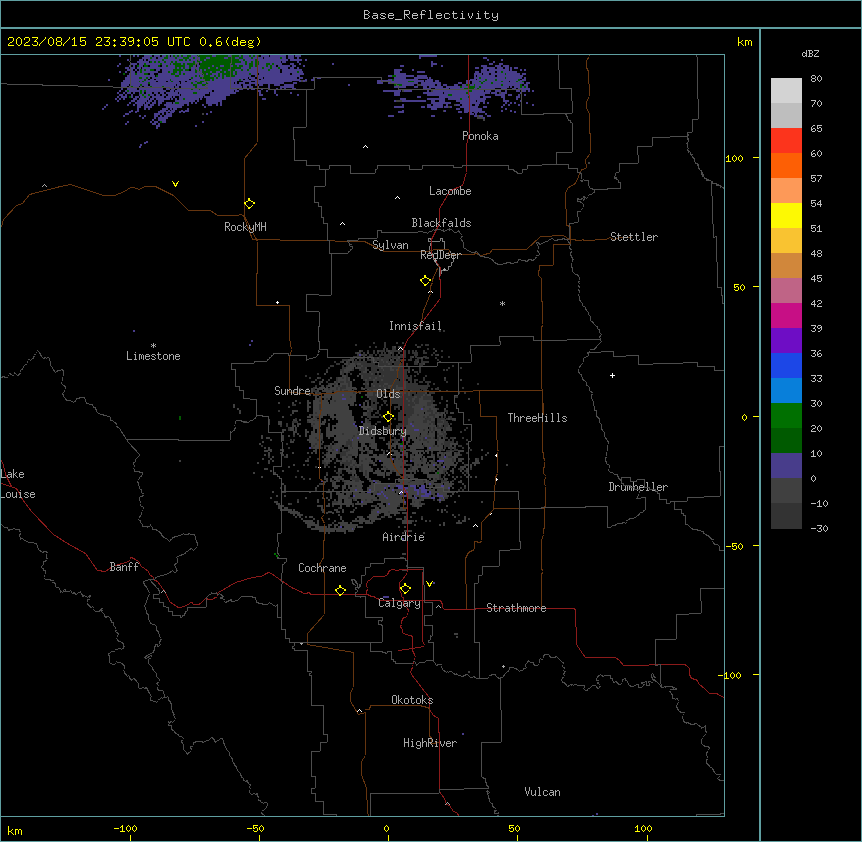Click the Blackfalds city label

point(441,223)
